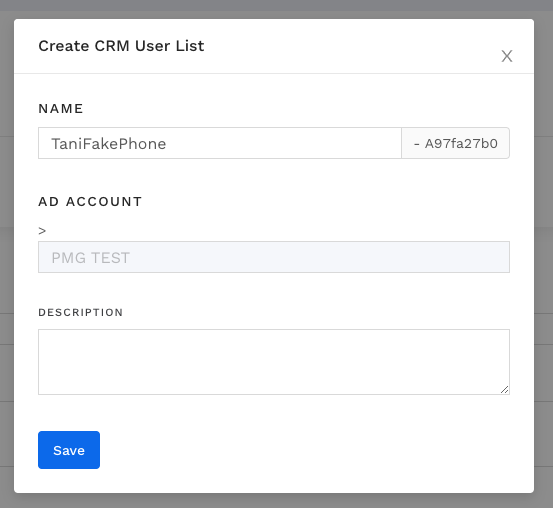The height and width of the screenshot is (508, 553).
Task: Expand the '>' chevron under Ad Account
Action: 42,231
